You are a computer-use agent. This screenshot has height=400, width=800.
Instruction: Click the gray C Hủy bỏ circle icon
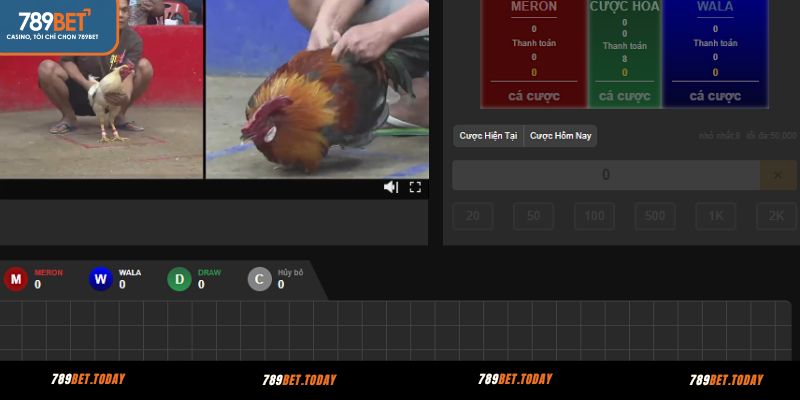coord(259,279)
